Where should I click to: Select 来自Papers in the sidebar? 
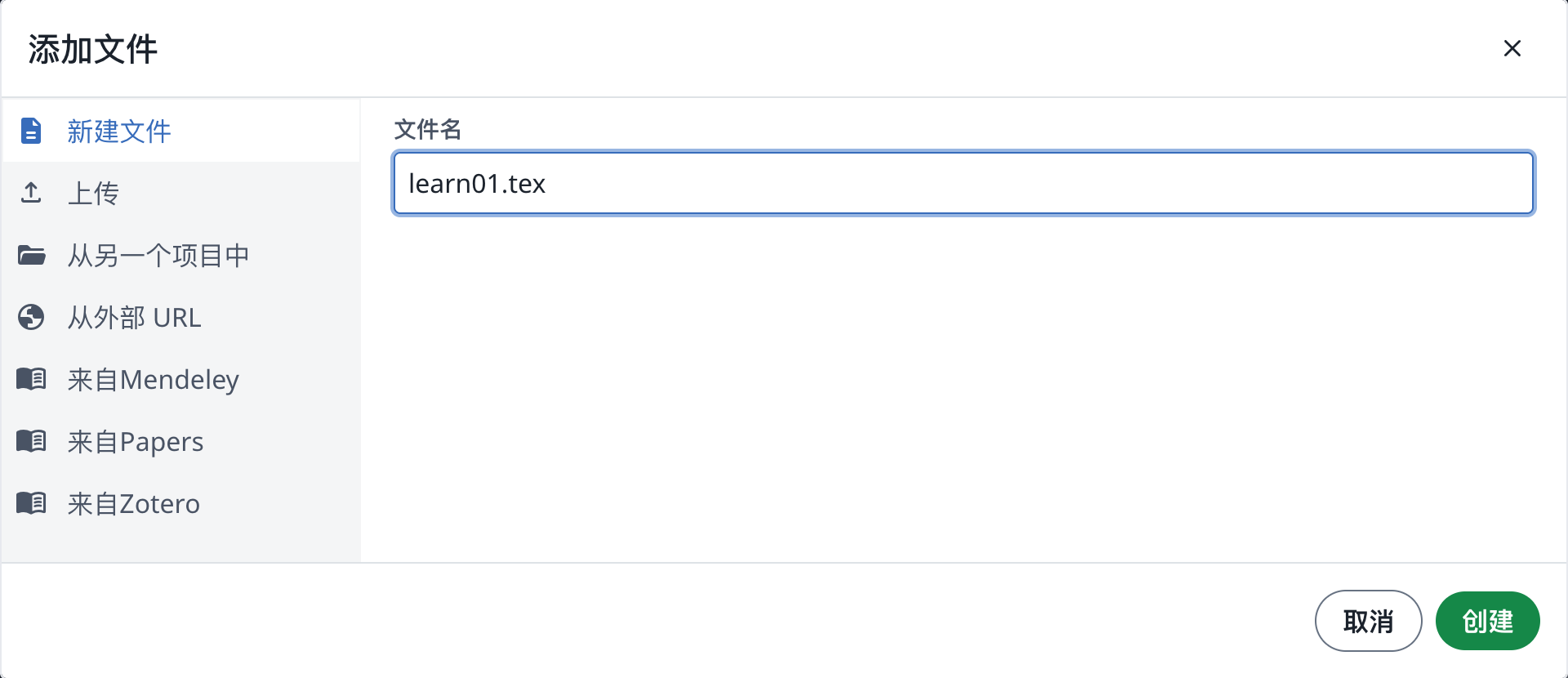click(180, 441)
